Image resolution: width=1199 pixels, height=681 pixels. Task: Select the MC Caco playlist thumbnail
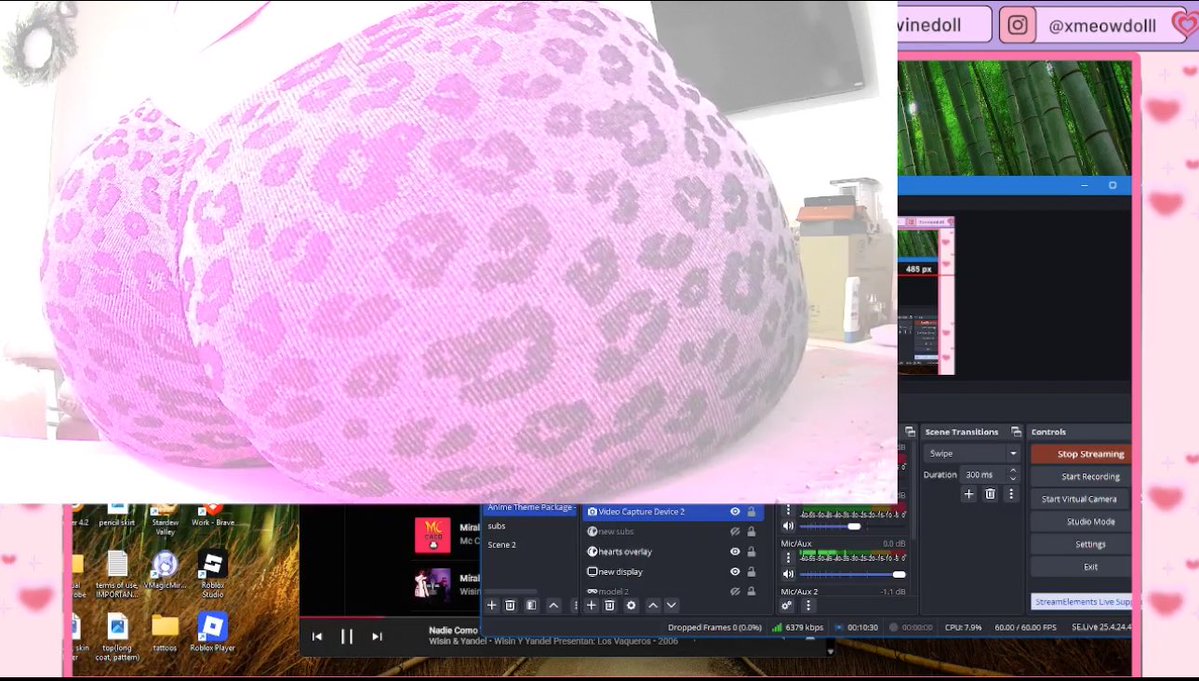[x=433, y=535]
